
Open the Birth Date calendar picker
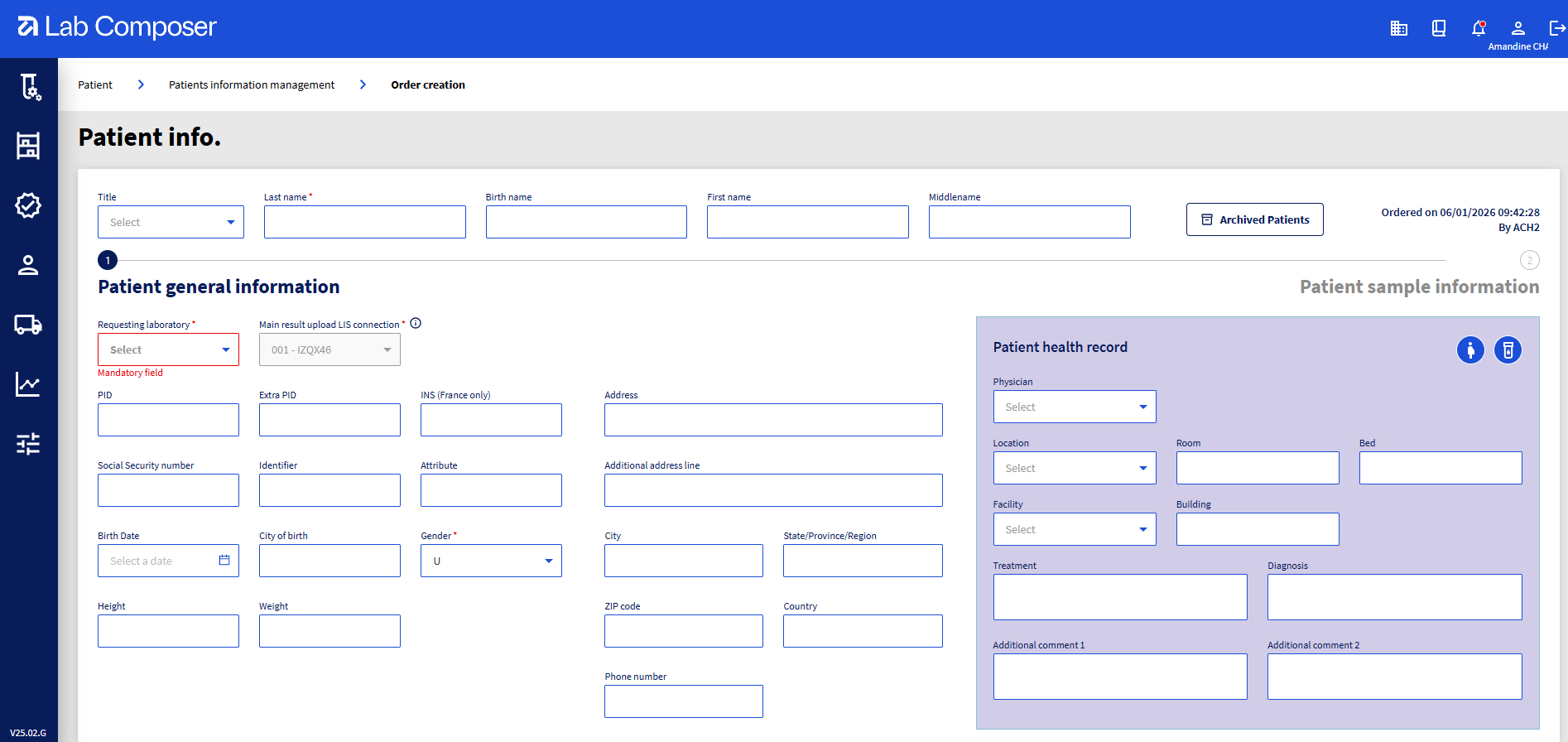224,561
